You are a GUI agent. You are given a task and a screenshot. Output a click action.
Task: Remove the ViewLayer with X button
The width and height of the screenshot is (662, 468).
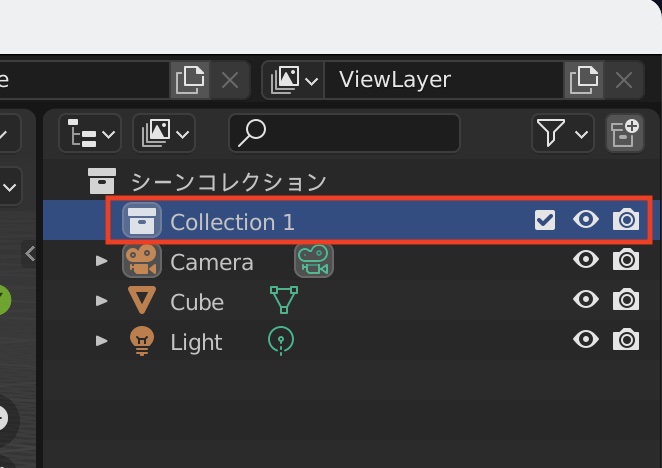coord(625,80)
